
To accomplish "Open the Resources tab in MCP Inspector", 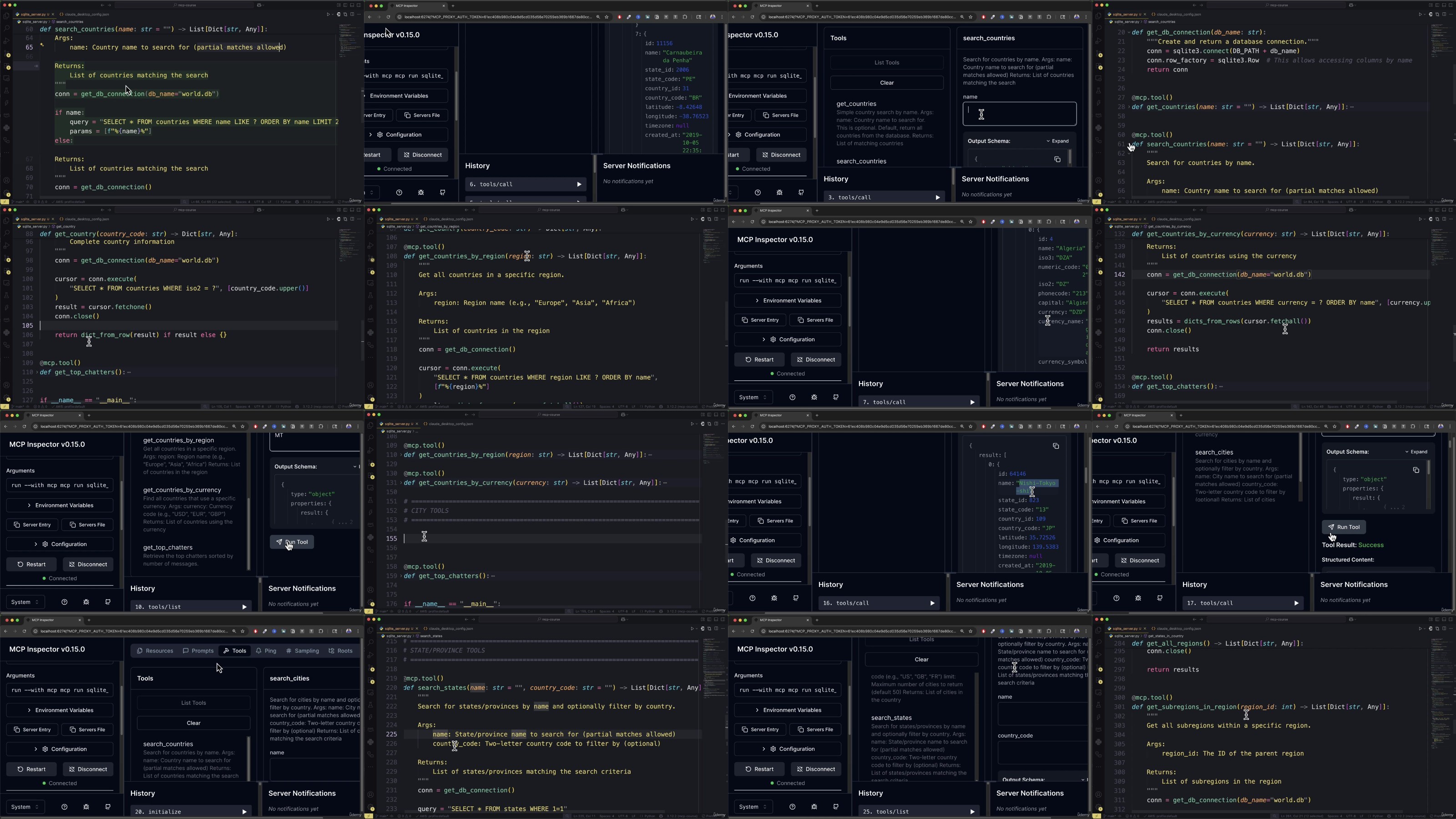I will (155, 651).
